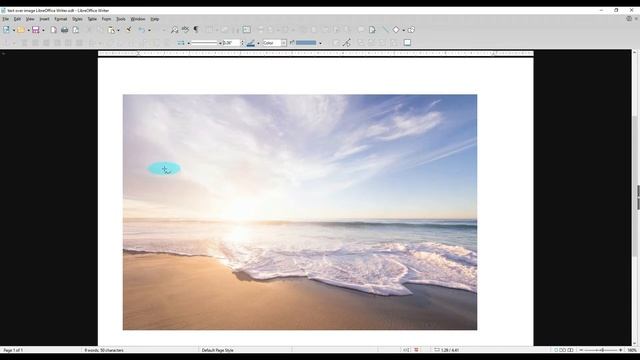Screen dimensions: 640x360
Task: Click rightmost icon on drawing toolbar
Action: [407, 42]
